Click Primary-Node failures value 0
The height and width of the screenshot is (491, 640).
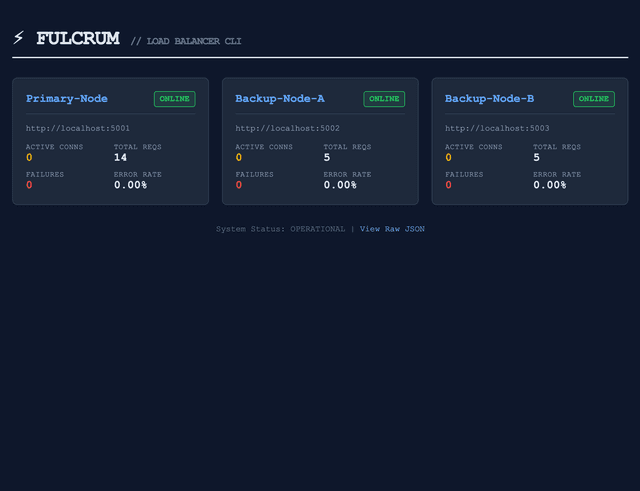[29, 185]
